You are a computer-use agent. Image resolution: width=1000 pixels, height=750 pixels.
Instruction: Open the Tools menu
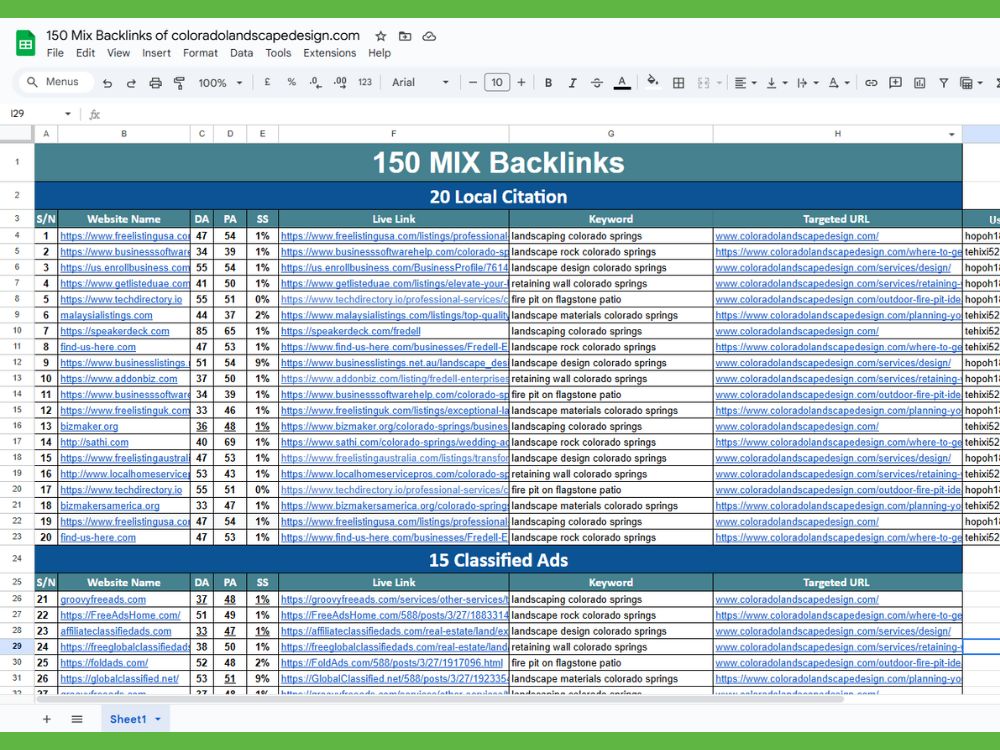point(278,53)
